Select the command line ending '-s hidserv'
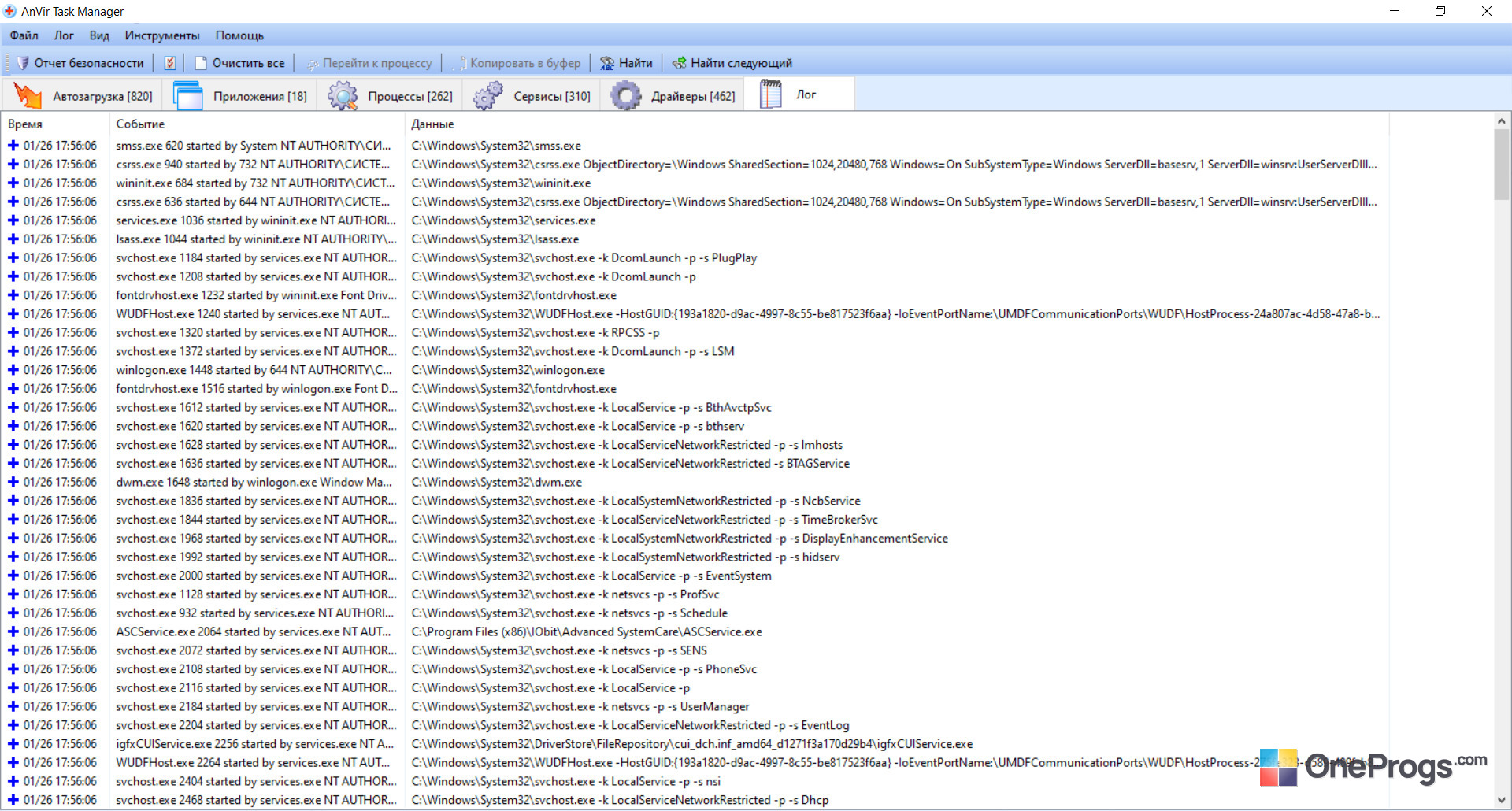Screen dimensions: 1512x811 [625, 557]
